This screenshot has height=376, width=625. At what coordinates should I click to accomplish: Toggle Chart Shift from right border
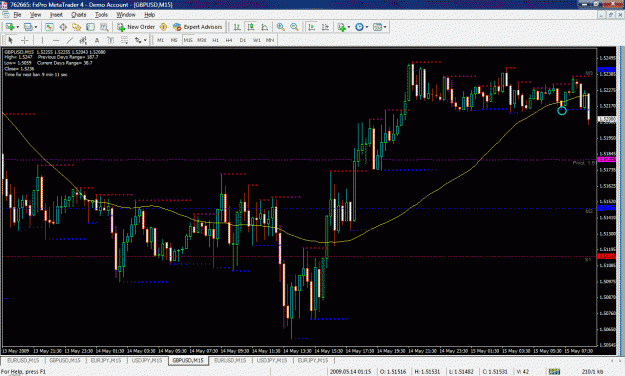(325, 27)
